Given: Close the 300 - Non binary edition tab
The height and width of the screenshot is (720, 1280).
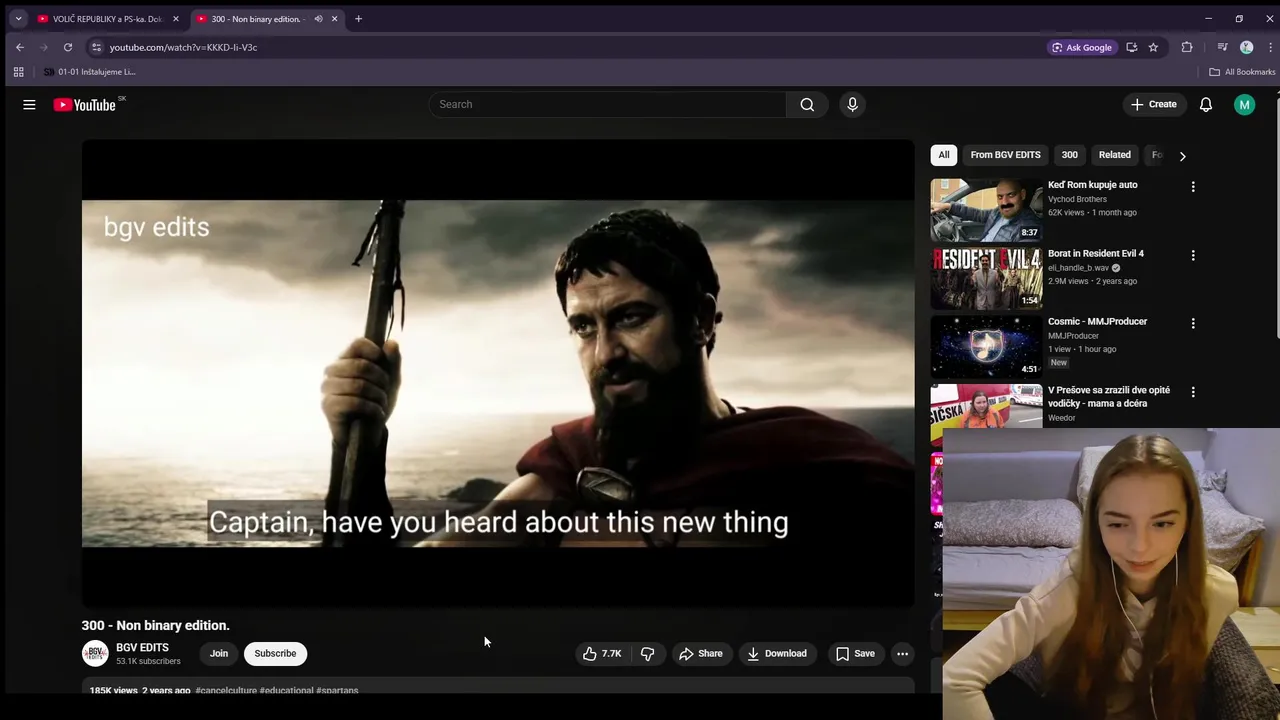Looking at the screenshot, I should click(x=334, y=18).
